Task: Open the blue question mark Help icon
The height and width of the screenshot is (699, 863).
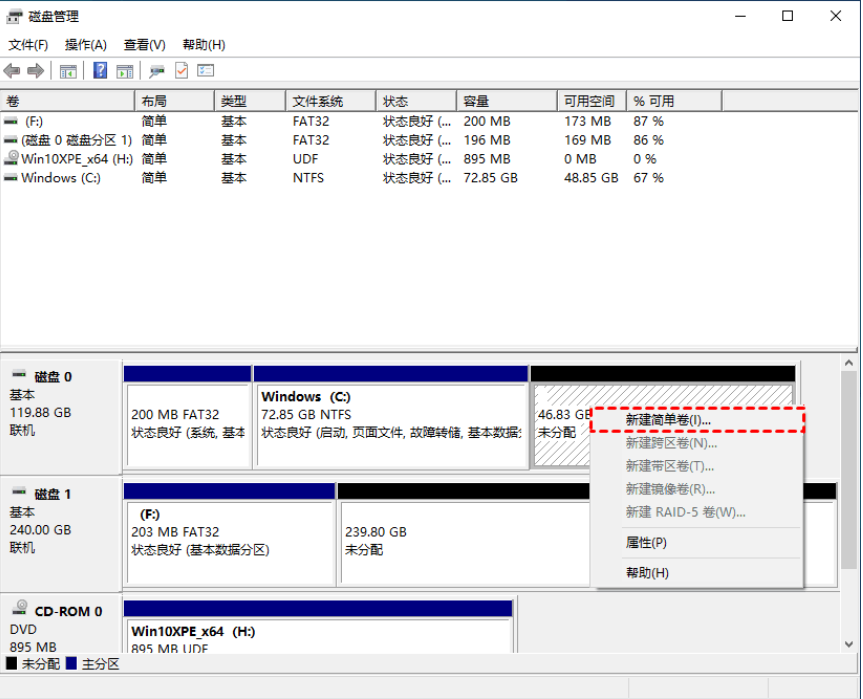Action: point(100,70)
